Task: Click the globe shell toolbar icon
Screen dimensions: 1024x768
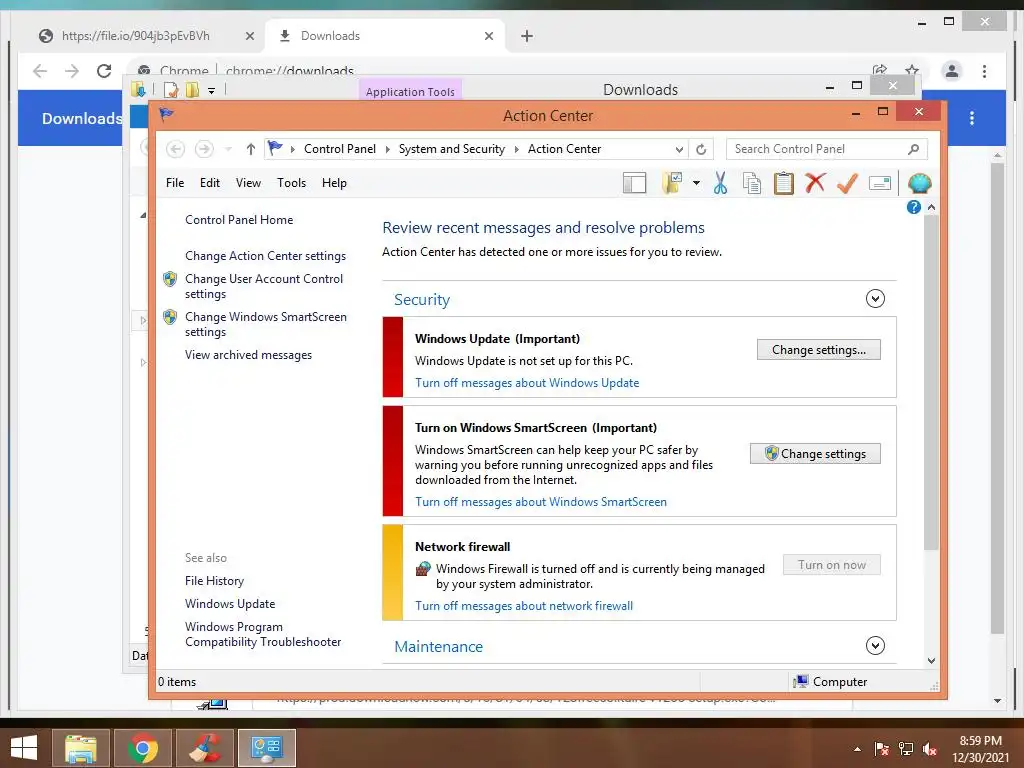Action: point(919,184)
